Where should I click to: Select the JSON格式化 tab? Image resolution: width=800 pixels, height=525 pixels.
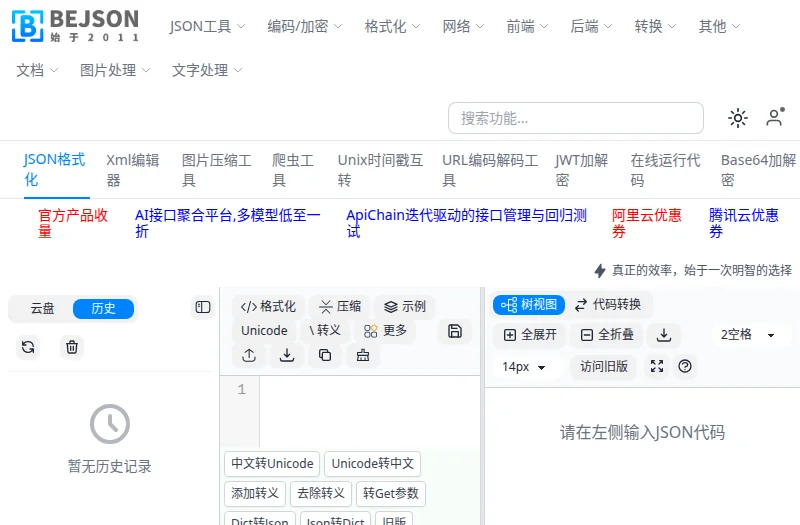55,169
